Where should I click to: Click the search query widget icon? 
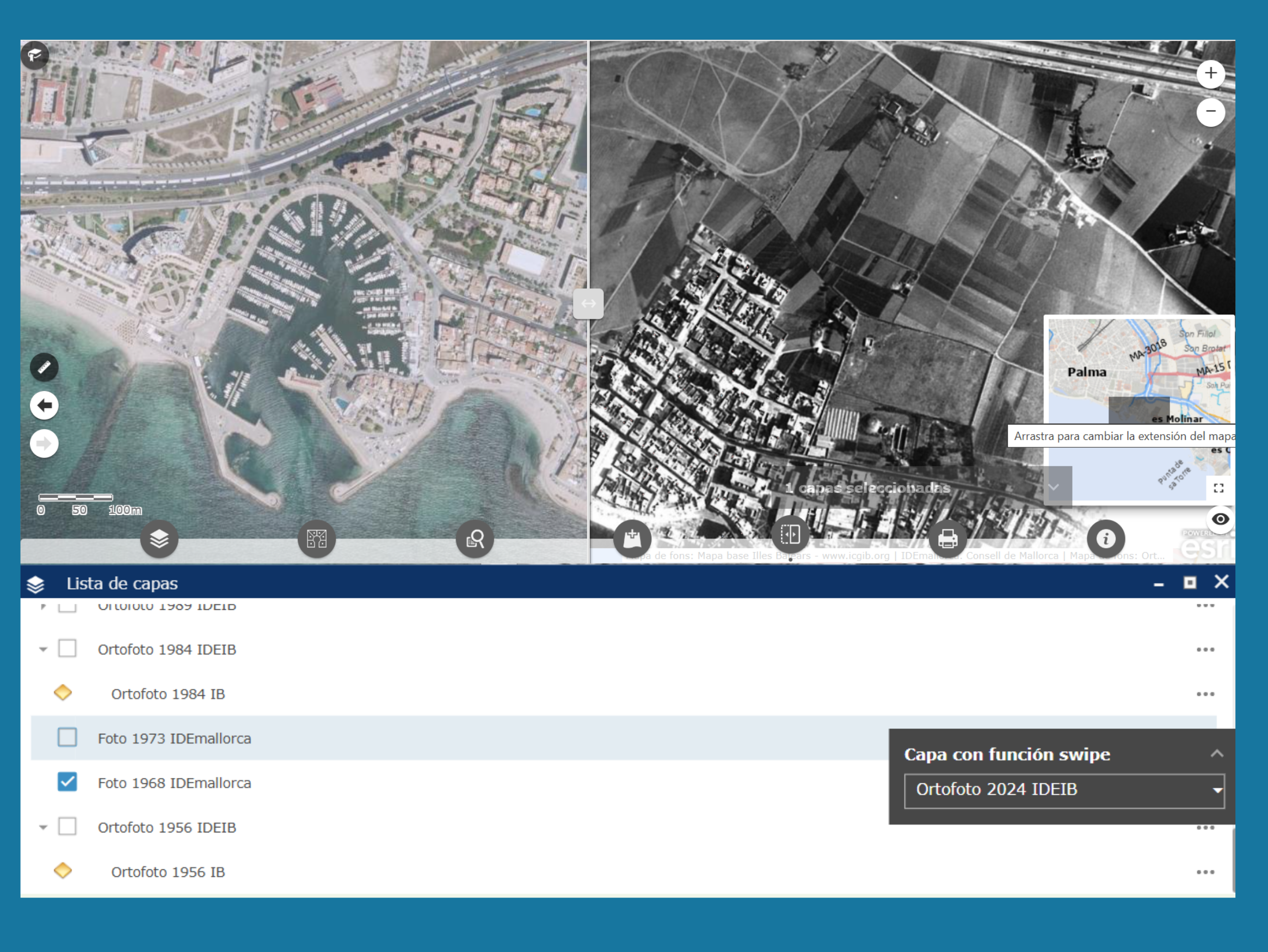click(x=475, y=539)
